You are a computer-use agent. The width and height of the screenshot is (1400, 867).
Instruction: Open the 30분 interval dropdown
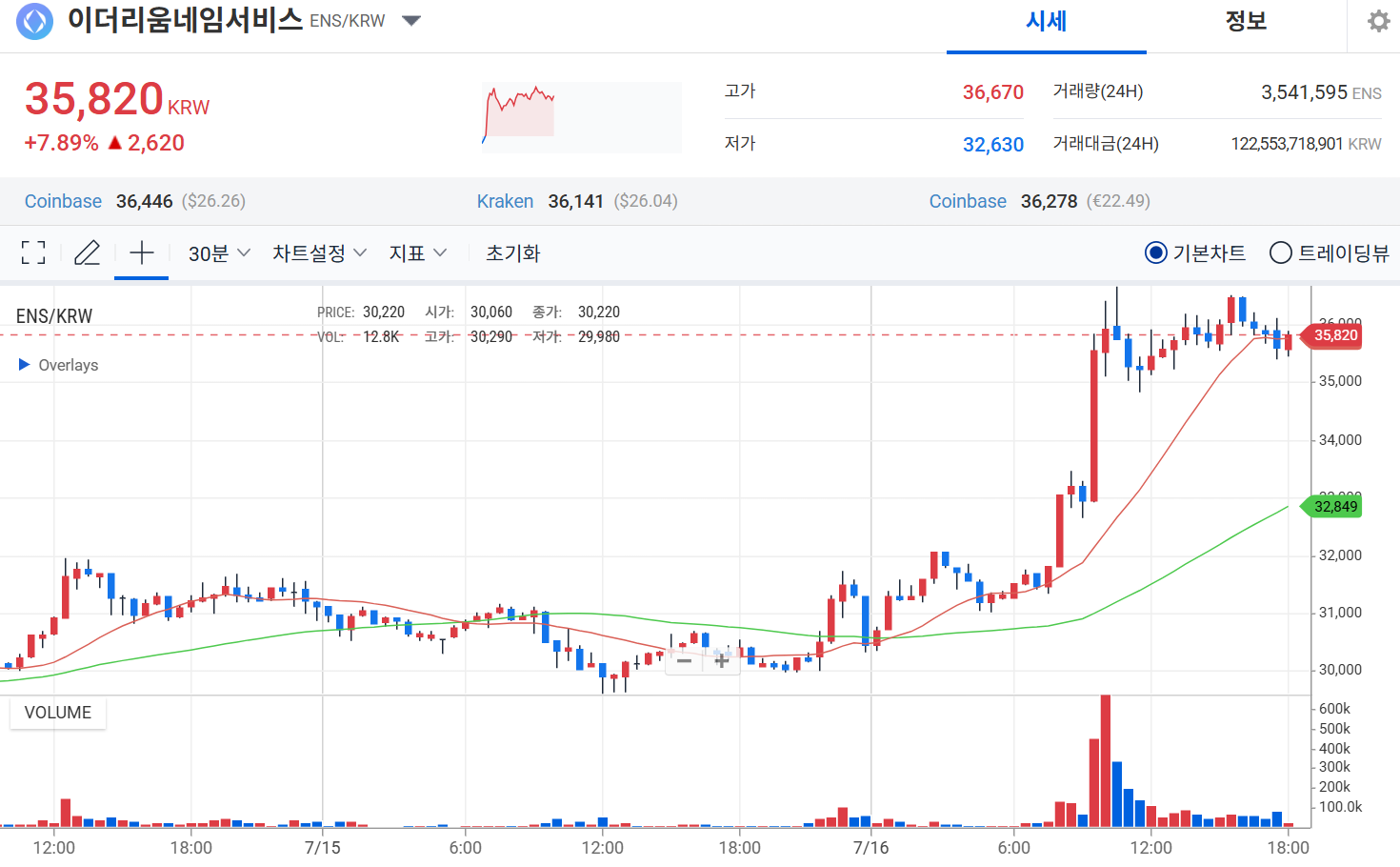tap(219, 253)
